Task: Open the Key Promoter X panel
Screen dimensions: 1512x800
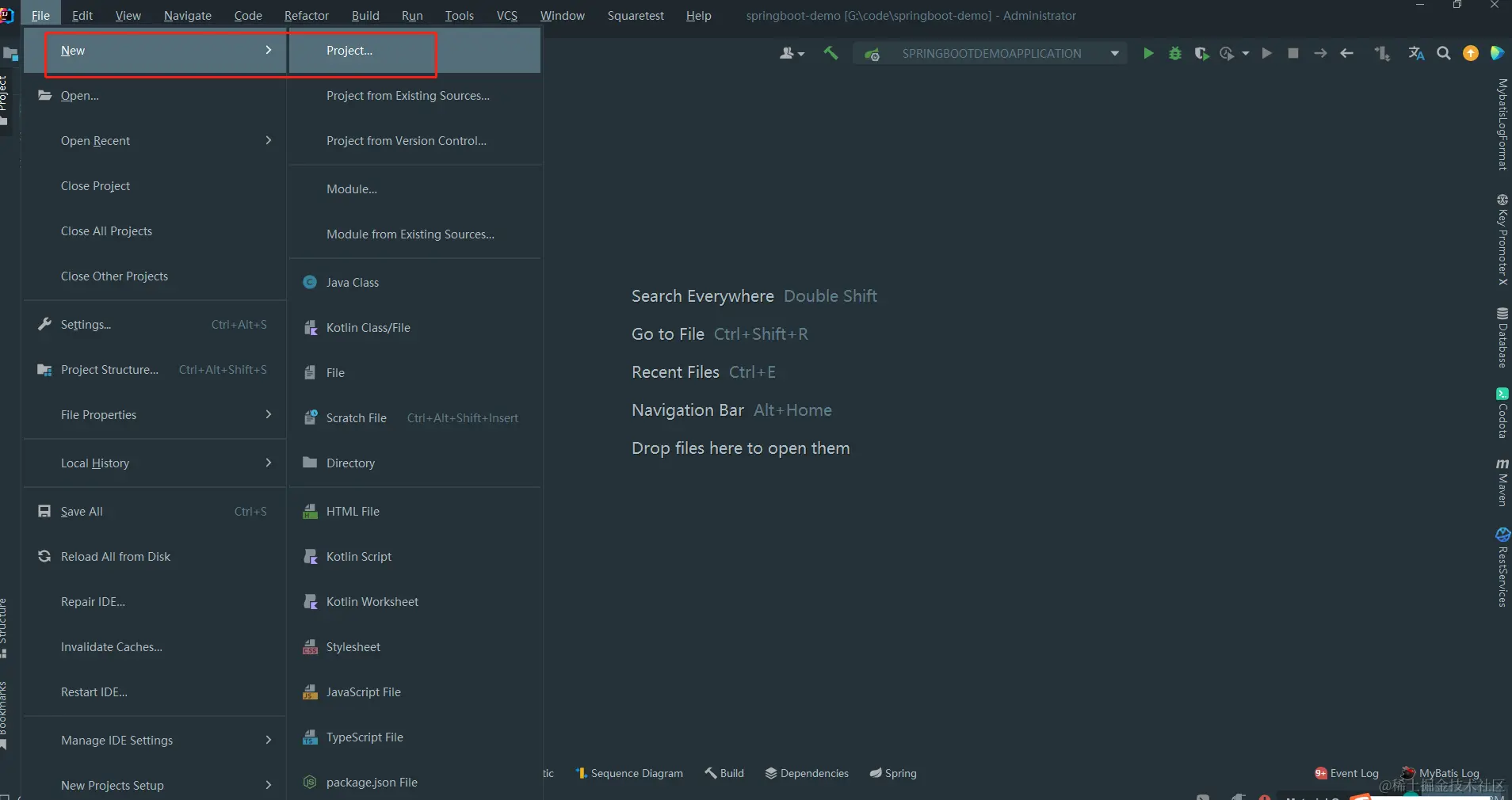Action: tap(1502, 239)
